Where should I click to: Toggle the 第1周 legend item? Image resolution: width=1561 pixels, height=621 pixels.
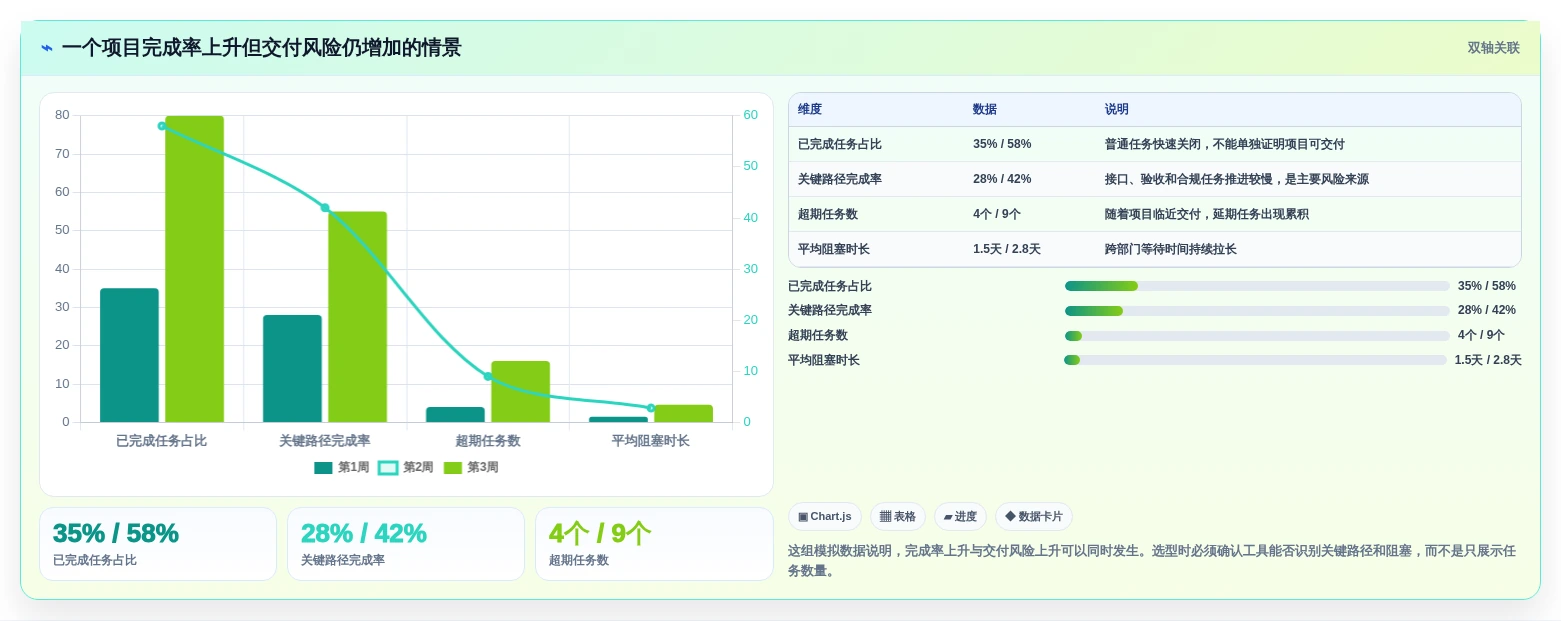pyautogui.click(x=342, y=467)
